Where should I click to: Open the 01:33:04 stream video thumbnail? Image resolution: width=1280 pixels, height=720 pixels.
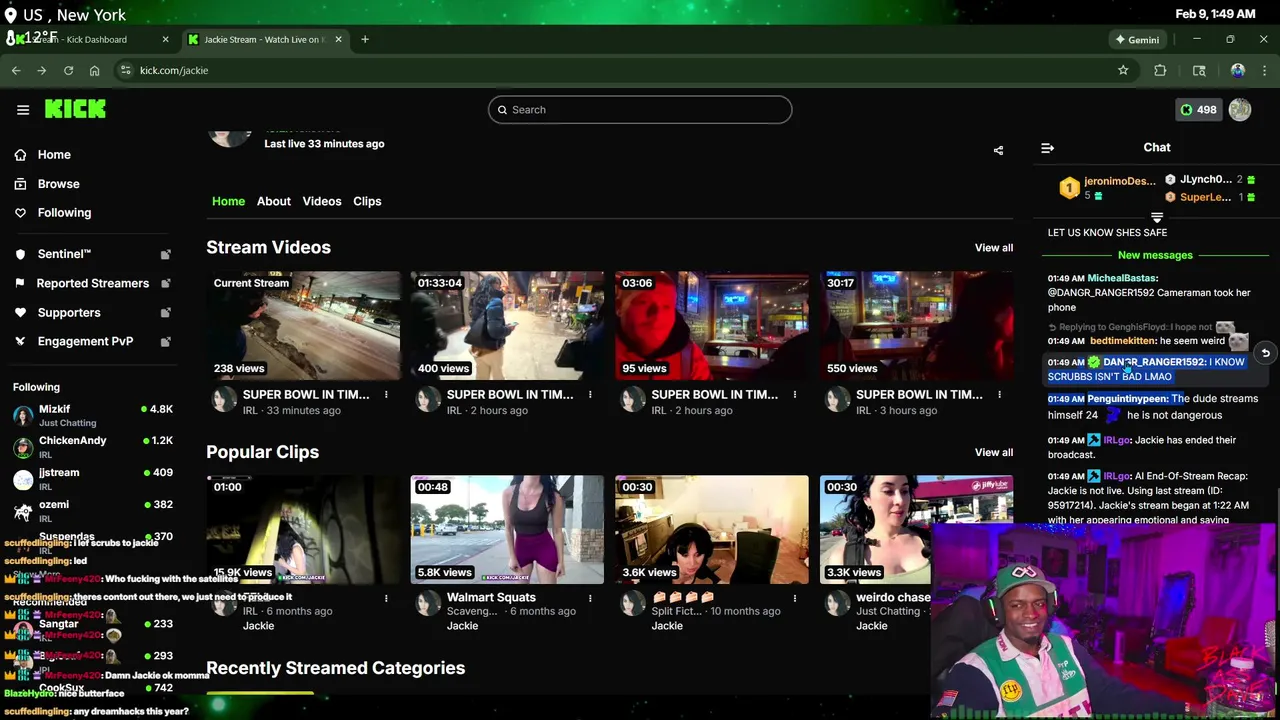[507, 325]
